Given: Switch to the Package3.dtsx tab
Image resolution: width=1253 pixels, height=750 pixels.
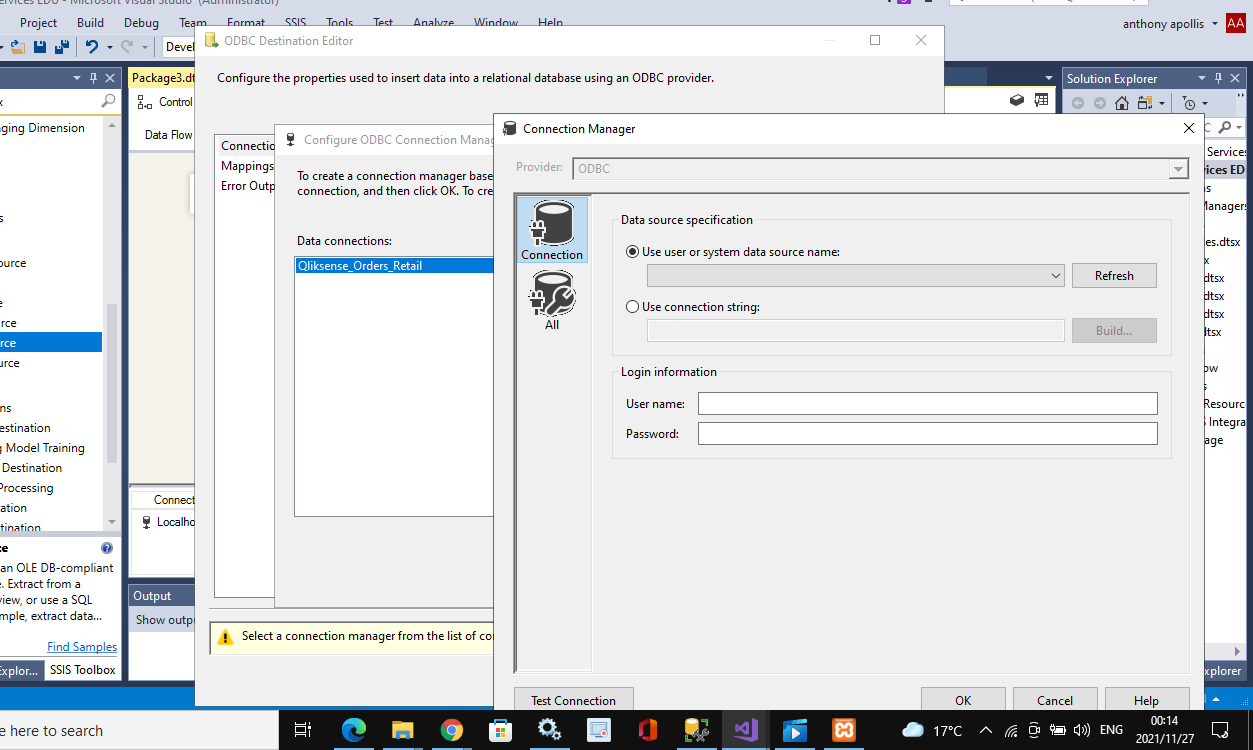Looking at the screenshot, I should coord(163,78).
